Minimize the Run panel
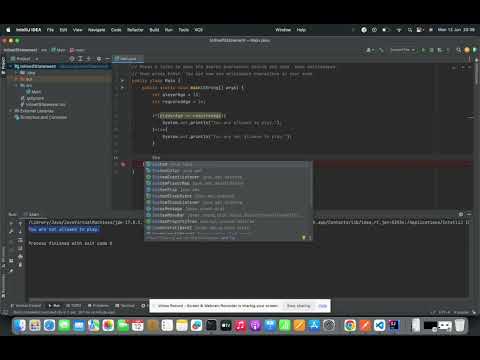The width and height of the screenshot is (480, 360). tap(469, 214)
